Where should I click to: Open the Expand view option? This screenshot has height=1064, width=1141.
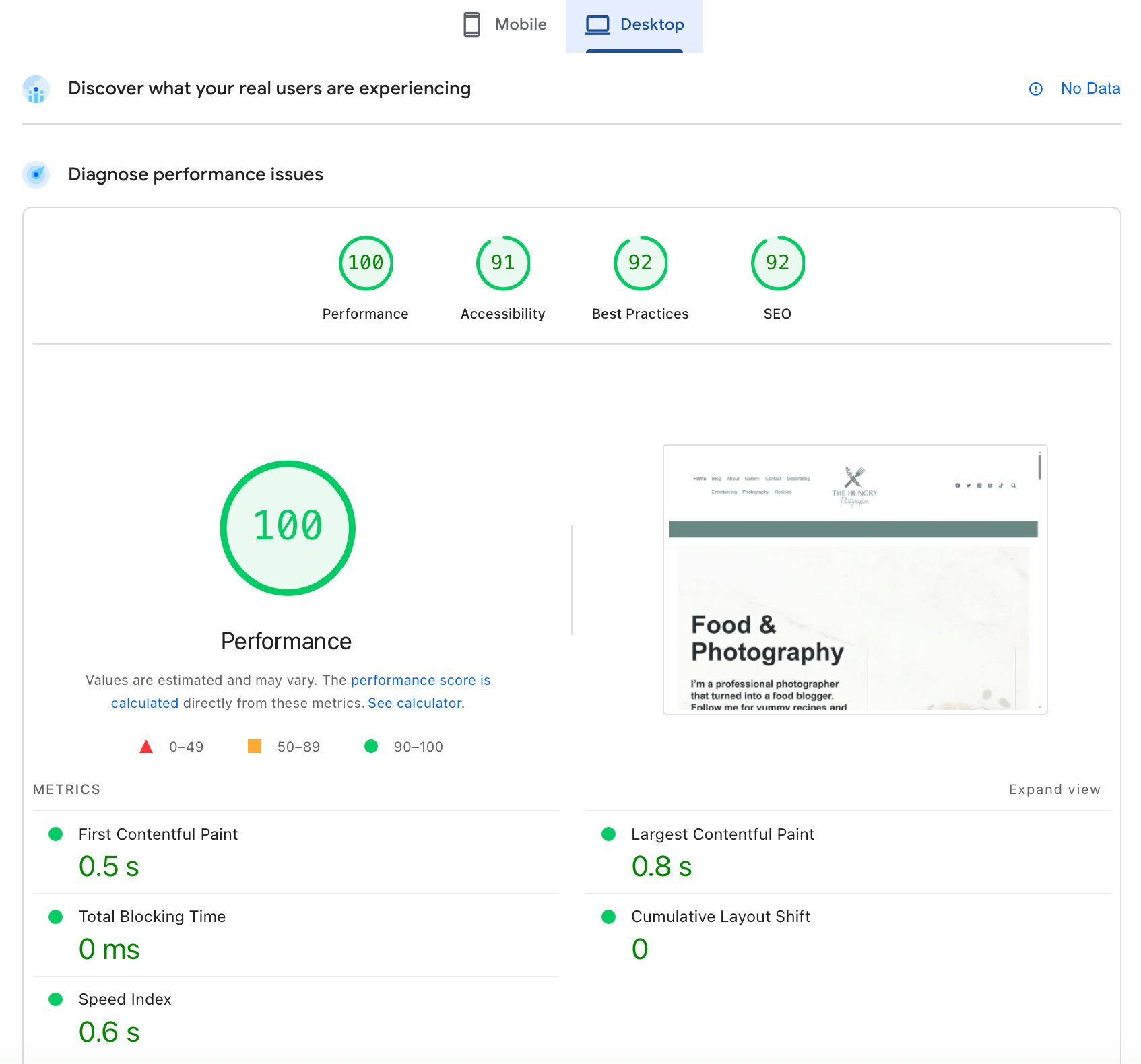[1054, 789]
